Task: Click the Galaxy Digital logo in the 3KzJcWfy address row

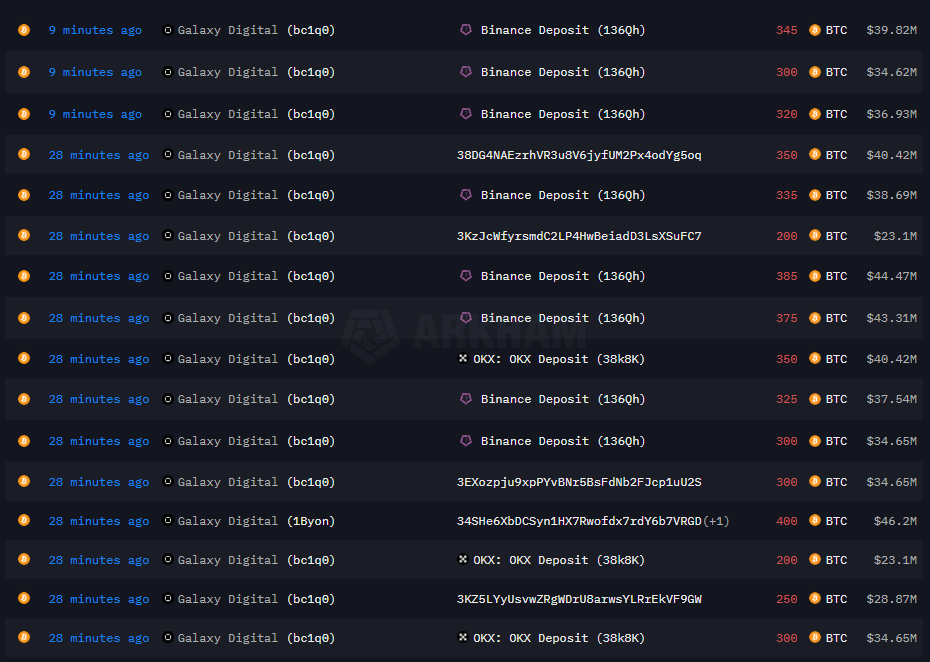Action: (168, 235)
